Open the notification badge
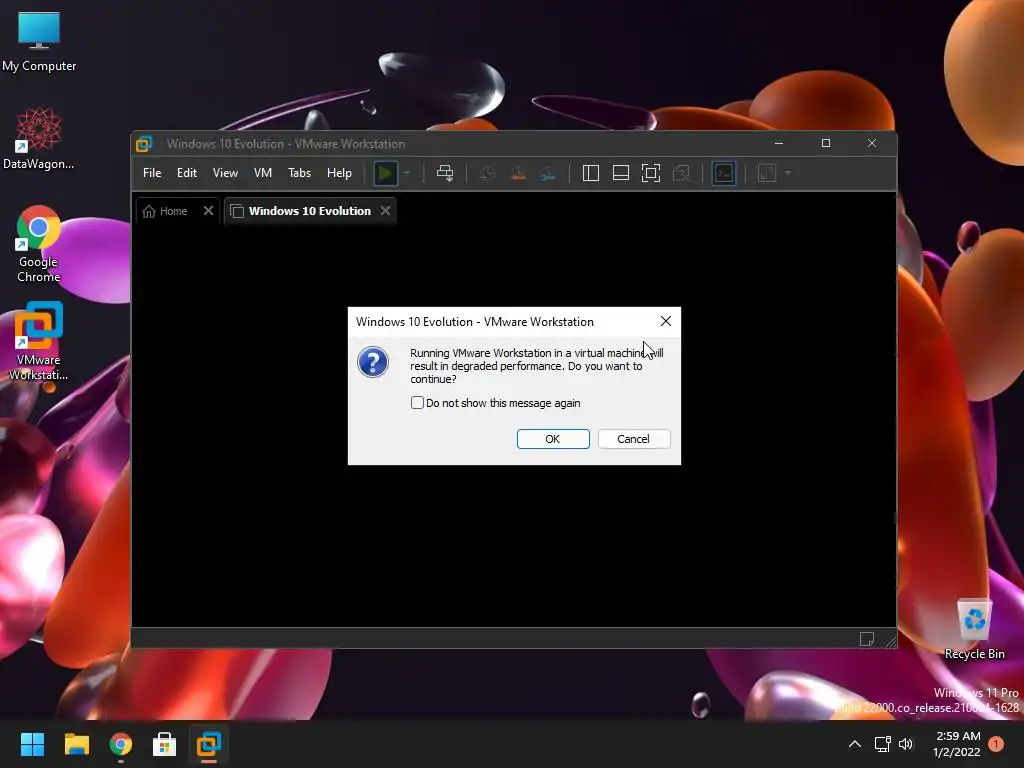The height and width of the screenshot is (768, 1024). click(x=996, y=744)
